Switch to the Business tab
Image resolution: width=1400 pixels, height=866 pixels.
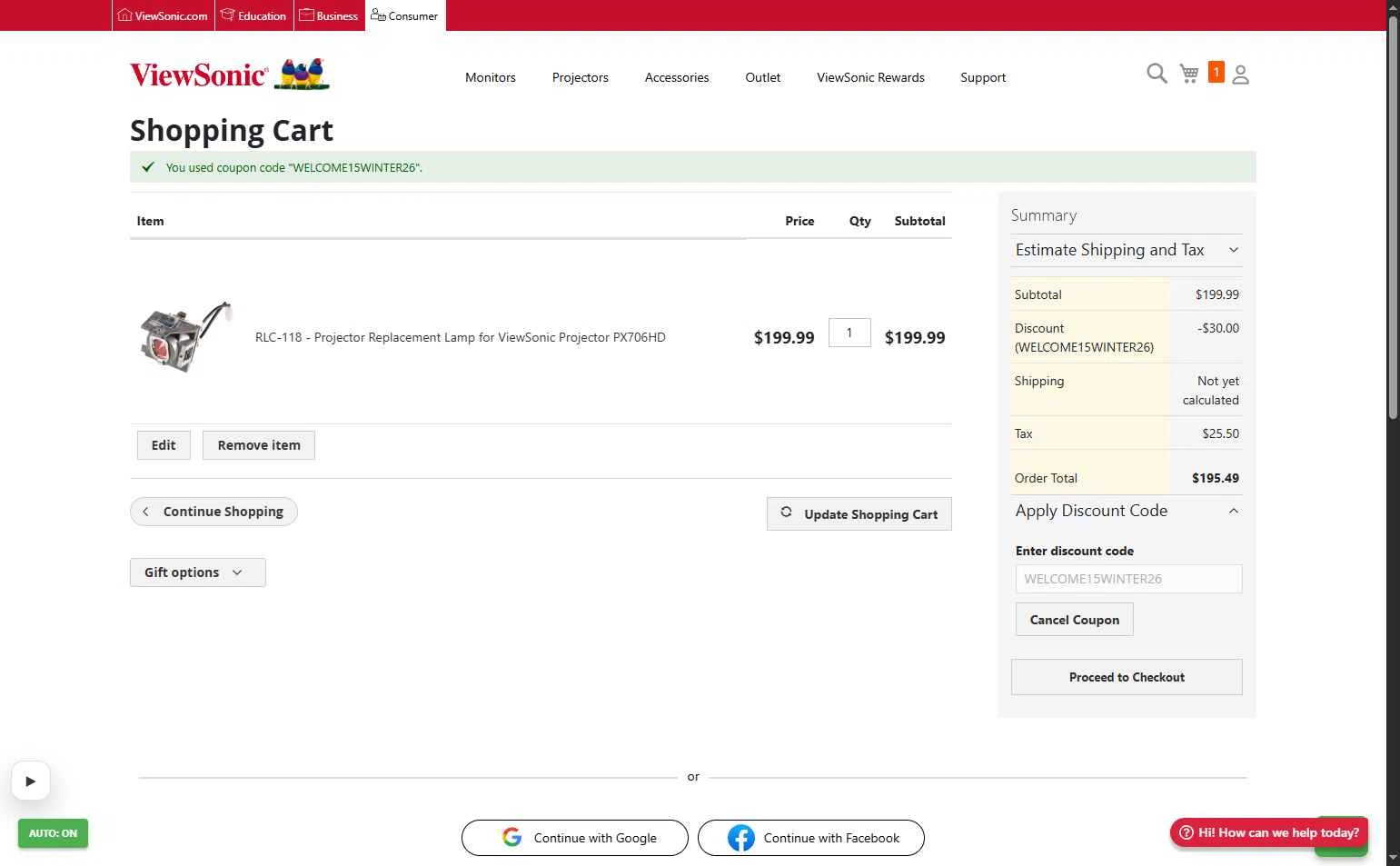click(330, 15)
